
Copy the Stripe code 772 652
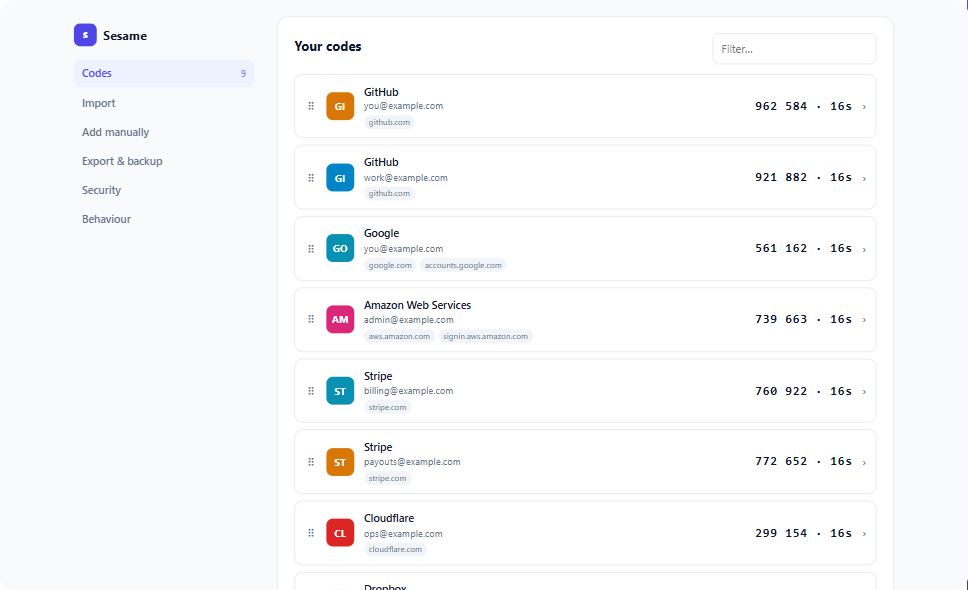[x=780, y=461]
